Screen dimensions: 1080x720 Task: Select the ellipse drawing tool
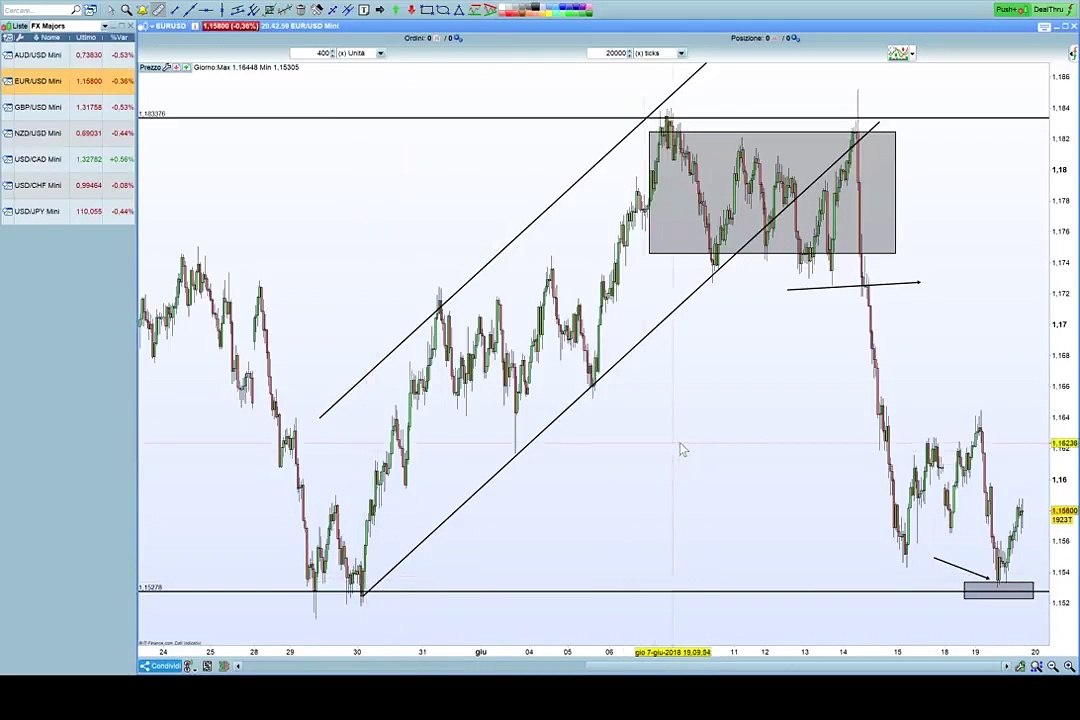coord(443,10)
